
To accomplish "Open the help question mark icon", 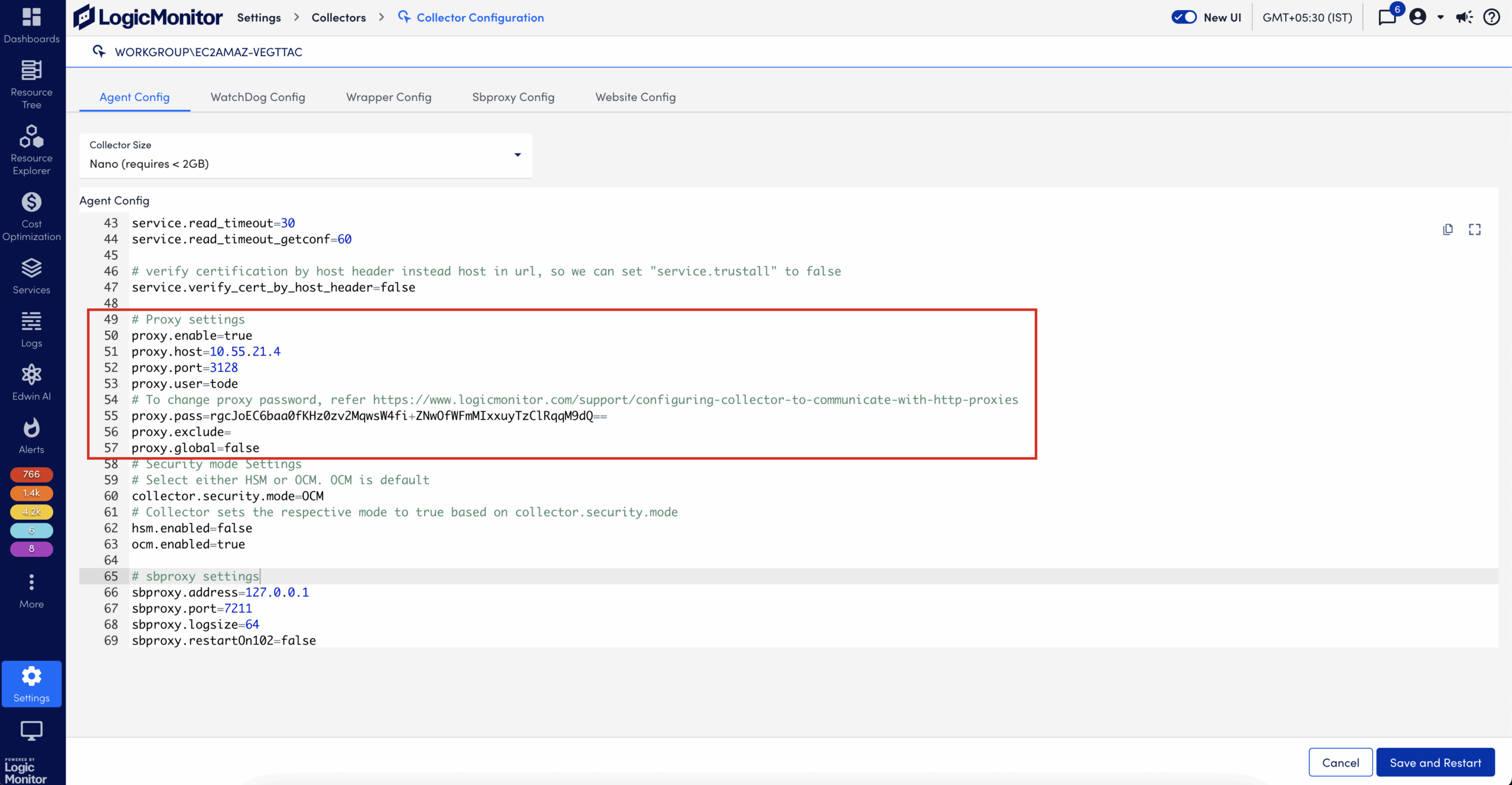I will (x=1491, y=17).
